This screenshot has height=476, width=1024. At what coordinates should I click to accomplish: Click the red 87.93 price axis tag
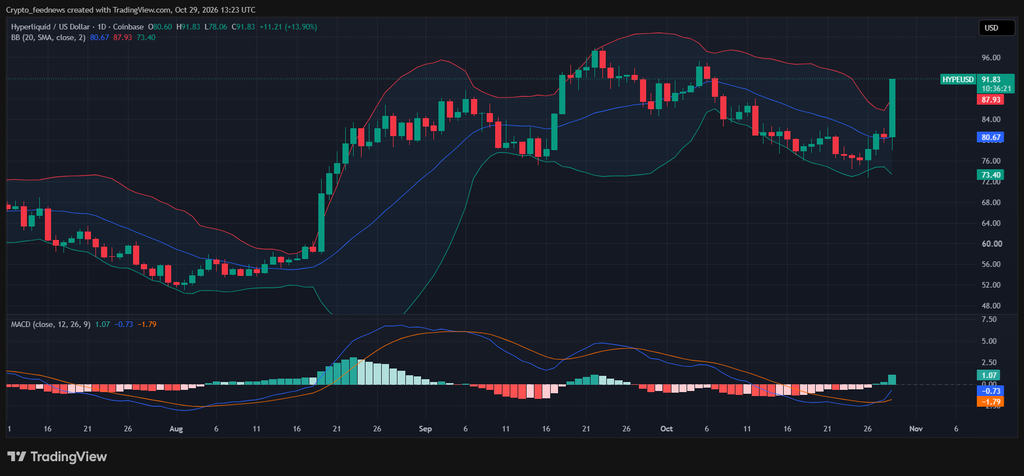(x=991, y=100)
